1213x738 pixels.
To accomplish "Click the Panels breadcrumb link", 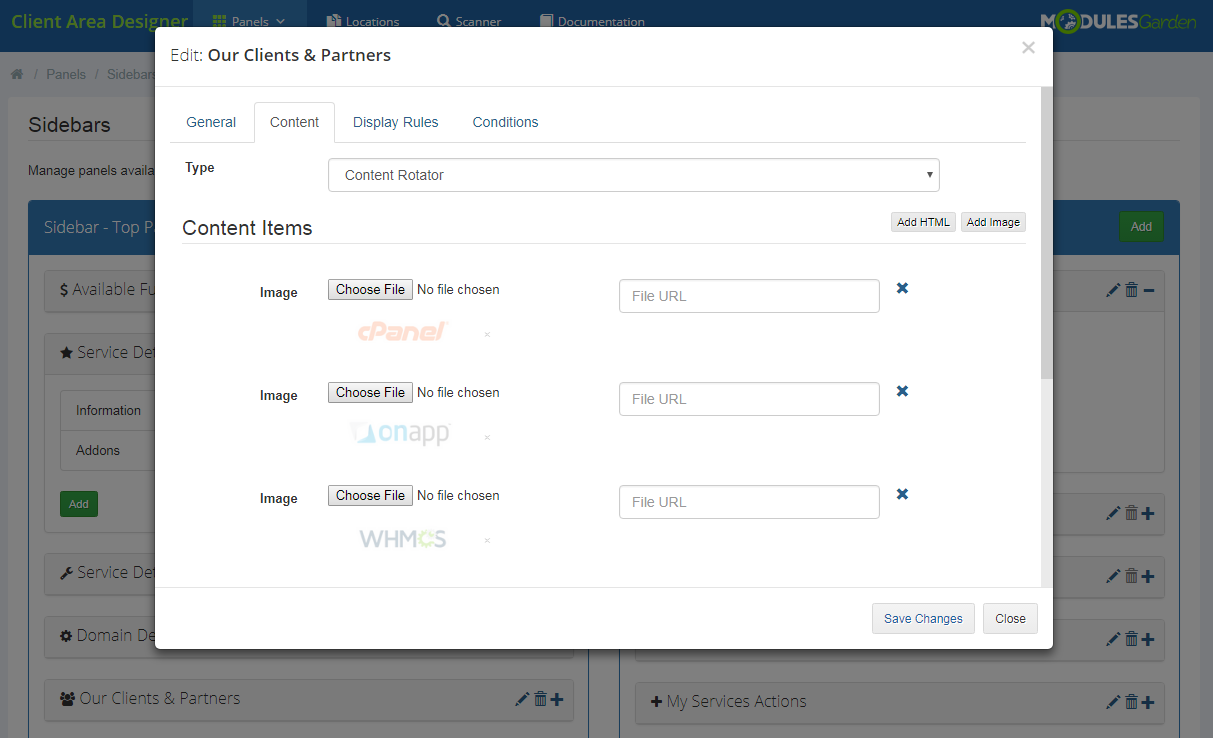I will click(x=66, y=74).
